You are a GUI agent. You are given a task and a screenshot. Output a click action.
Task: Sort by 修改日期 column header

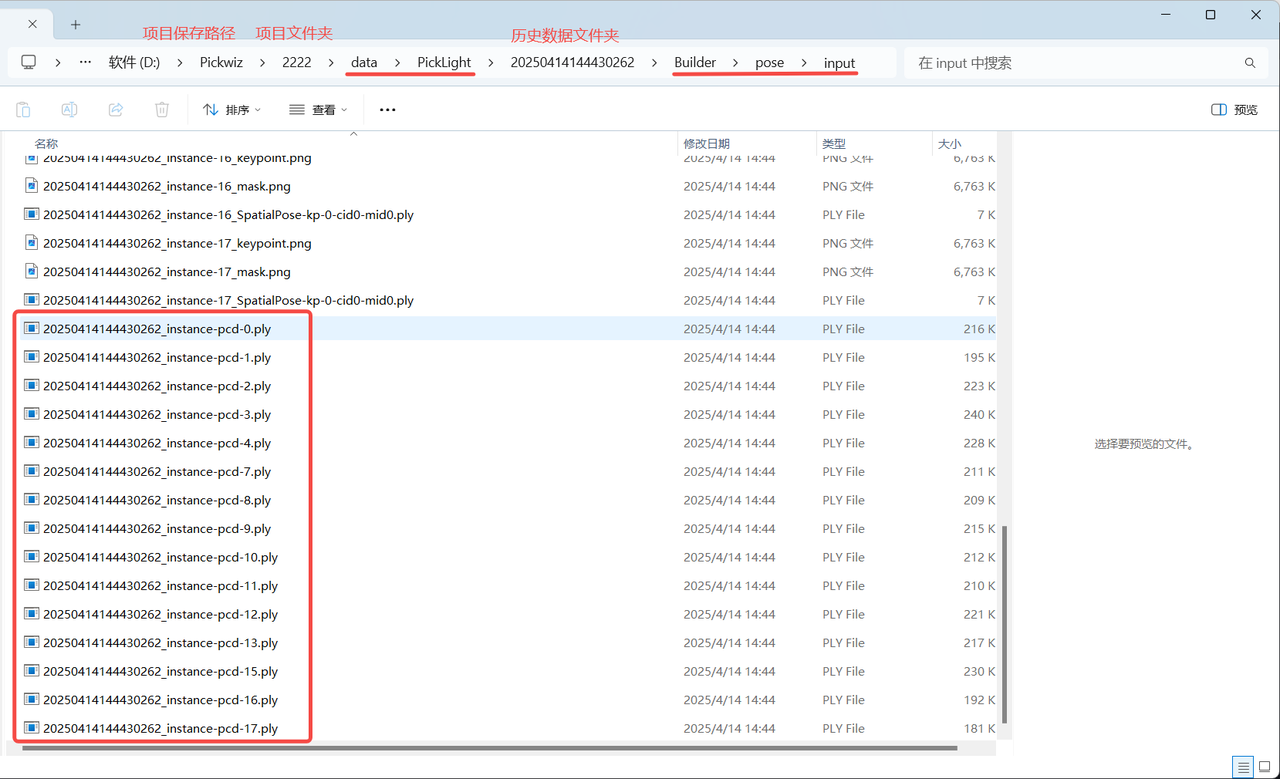(706, 144)
